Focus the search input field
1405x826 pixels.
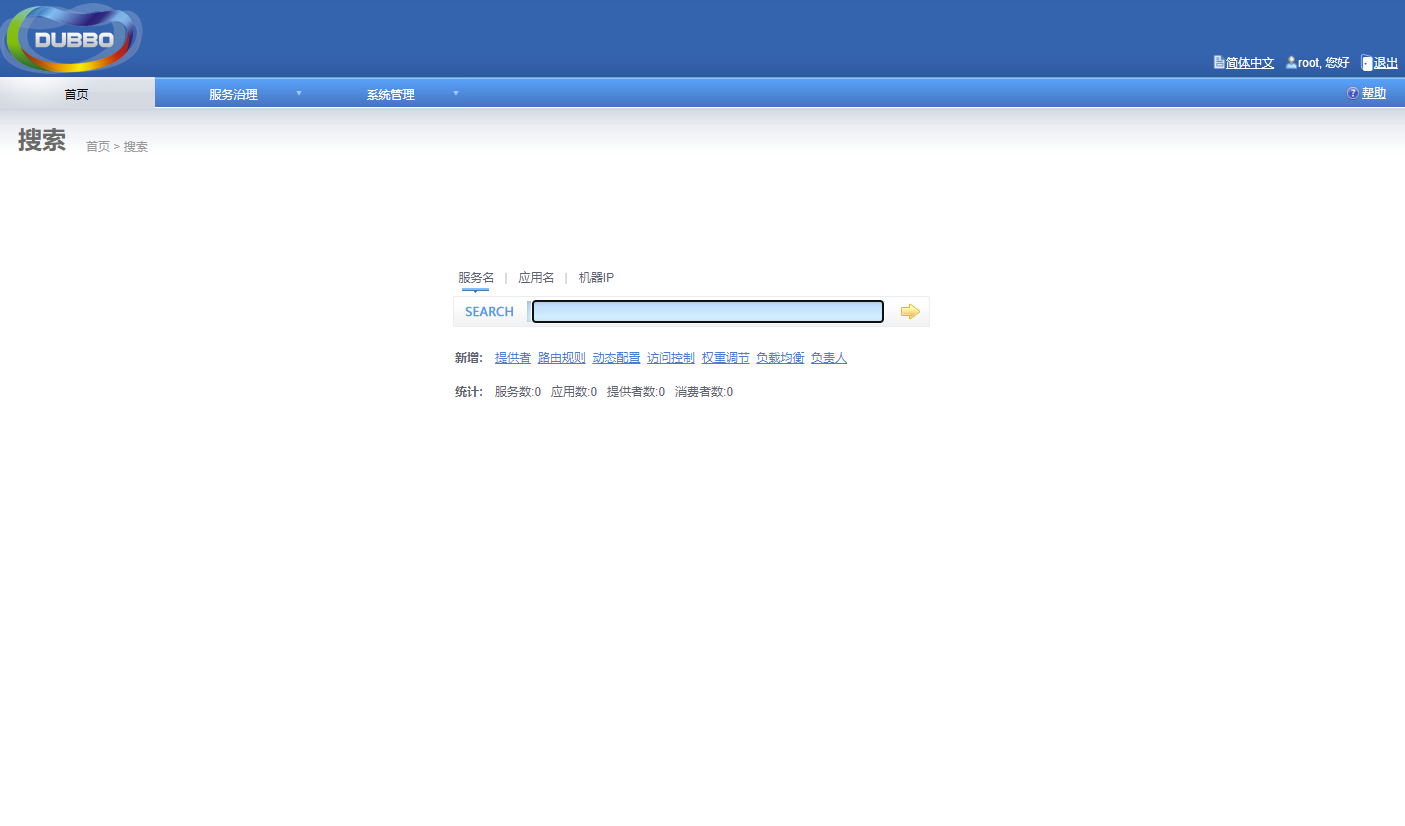(707, 312)
